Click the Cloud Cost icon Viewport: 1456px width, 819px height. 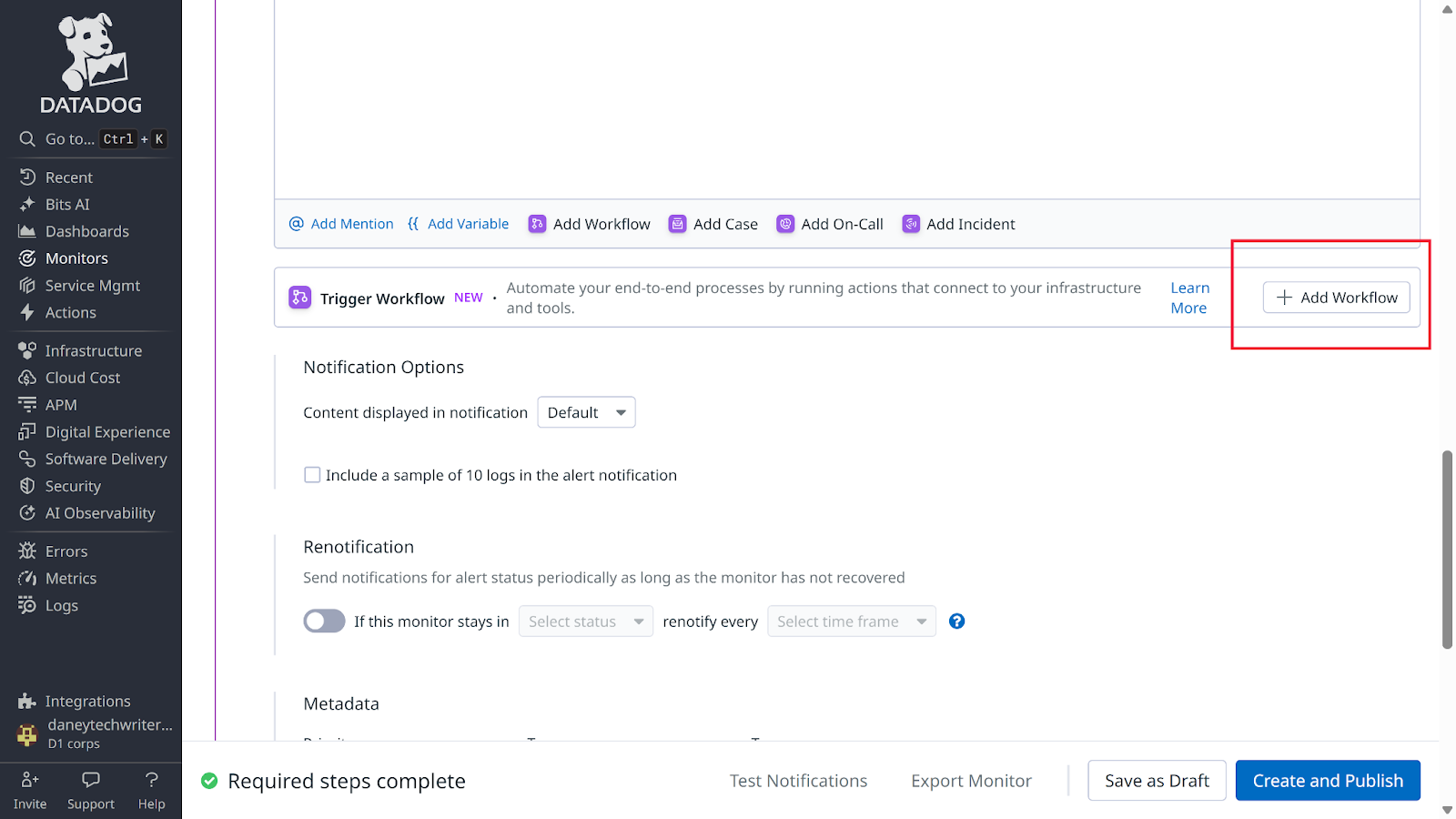point(27,378)
